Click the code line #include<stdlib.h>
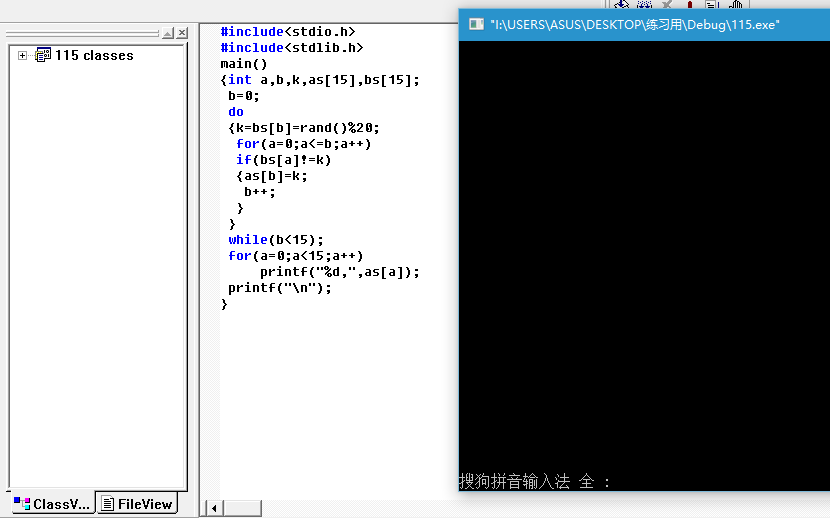 pyautogui.click(x=292, y=48)
